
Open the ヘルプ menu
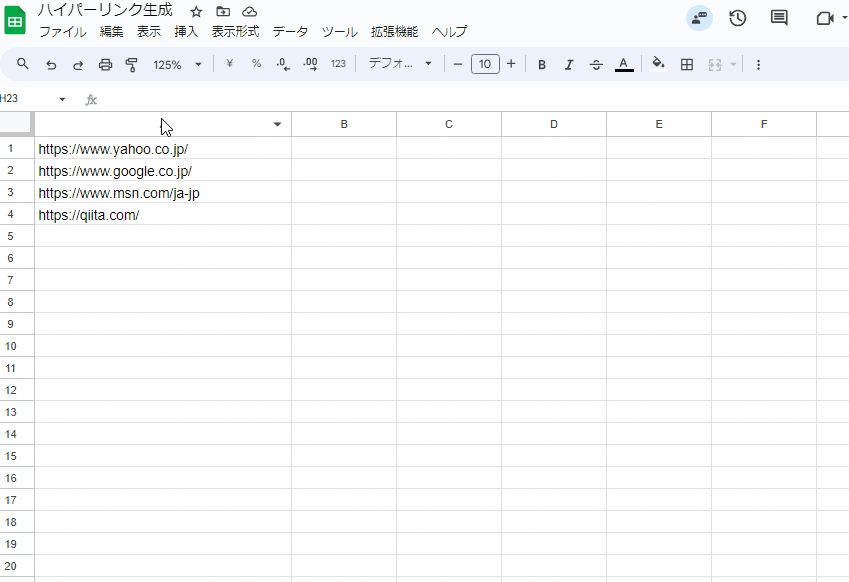point(449,31)
